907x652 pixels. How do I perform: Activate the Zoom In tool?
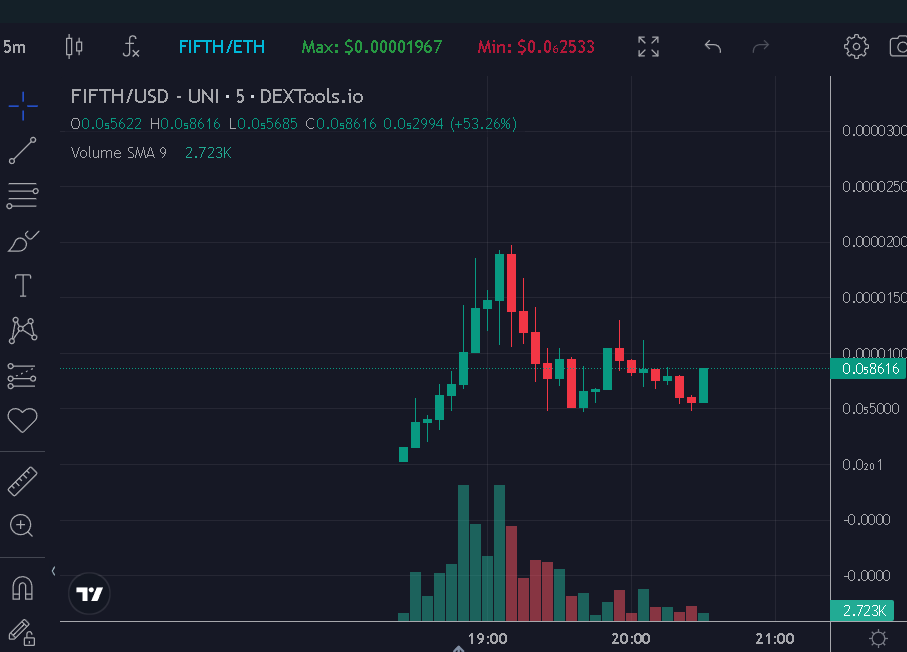22,525
